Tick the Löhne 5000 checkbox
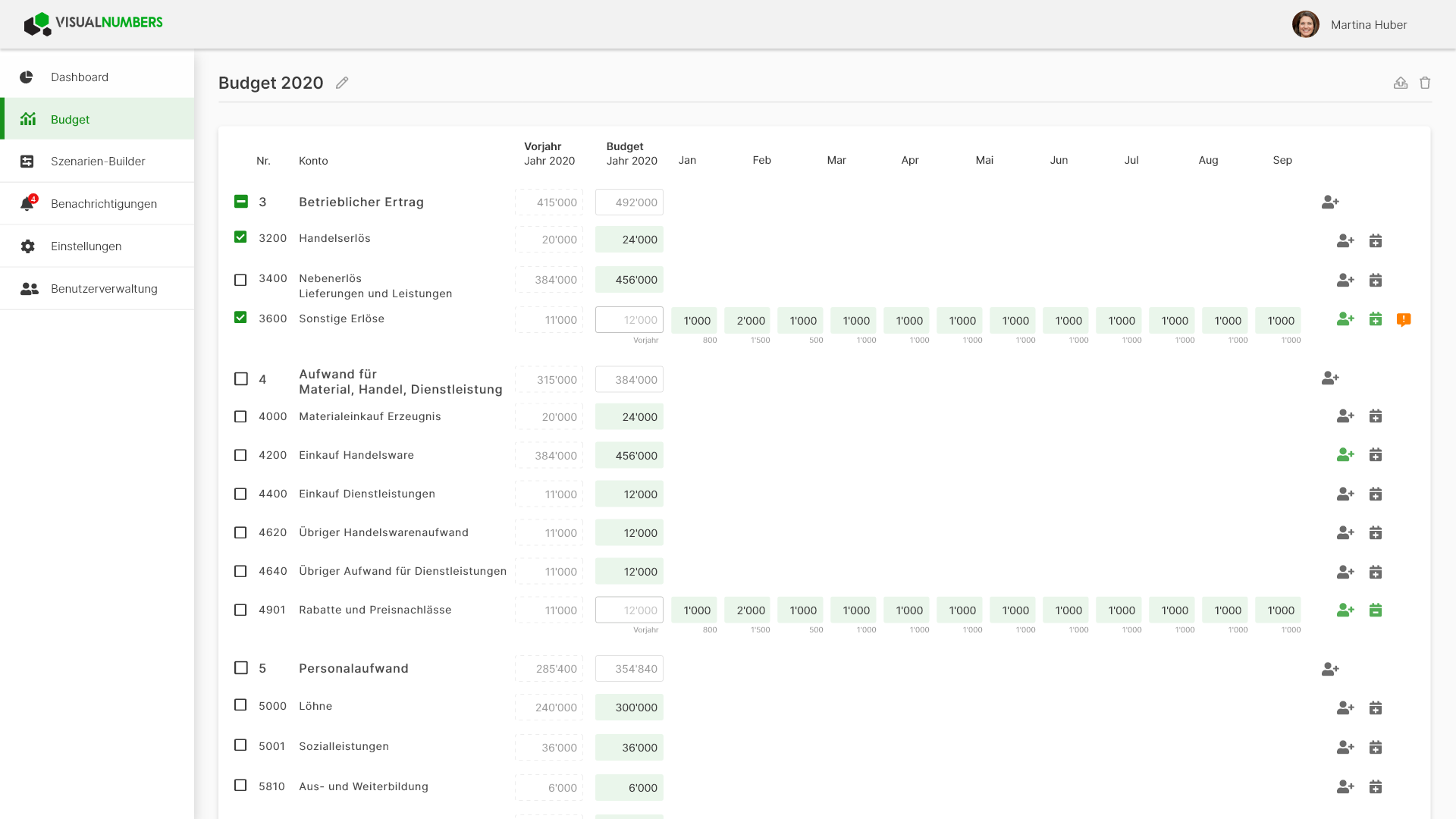 pyautogui.click(x=240, y=705)
